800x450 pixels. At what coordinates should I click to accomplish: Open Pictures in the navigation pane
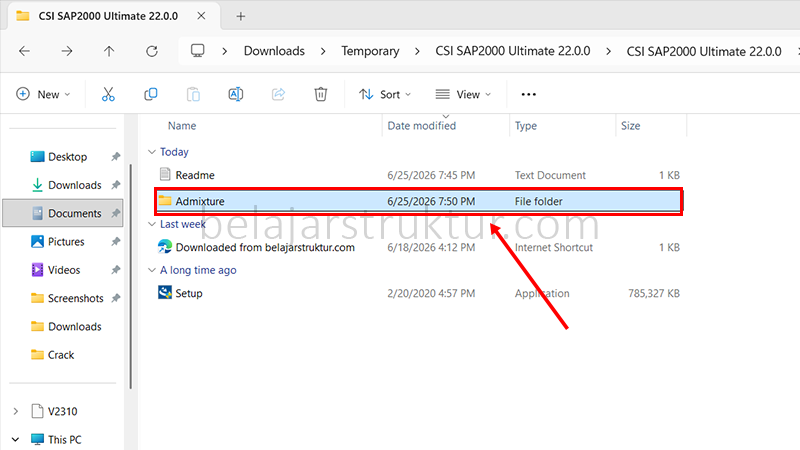(x=66, y=241)
